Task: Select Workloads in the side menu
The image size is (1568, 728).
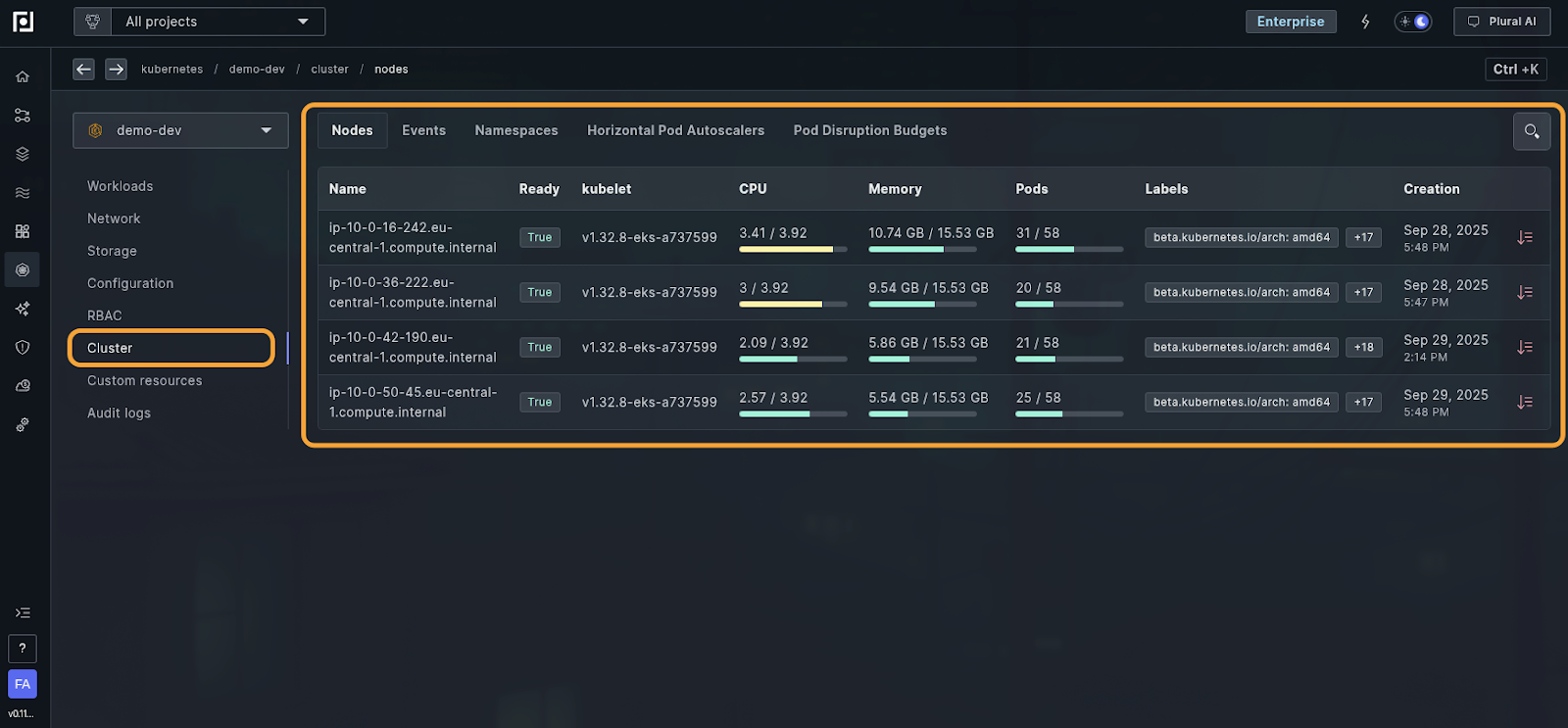Action: [x=120, y=186]
